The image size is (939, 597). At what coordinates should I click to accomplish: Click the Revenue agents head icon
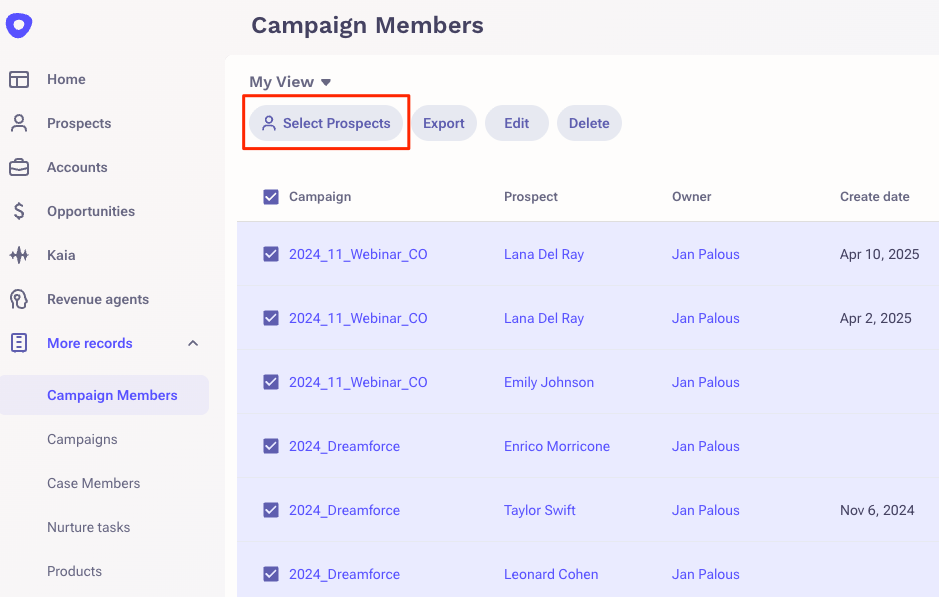click(x=19, y=300)
